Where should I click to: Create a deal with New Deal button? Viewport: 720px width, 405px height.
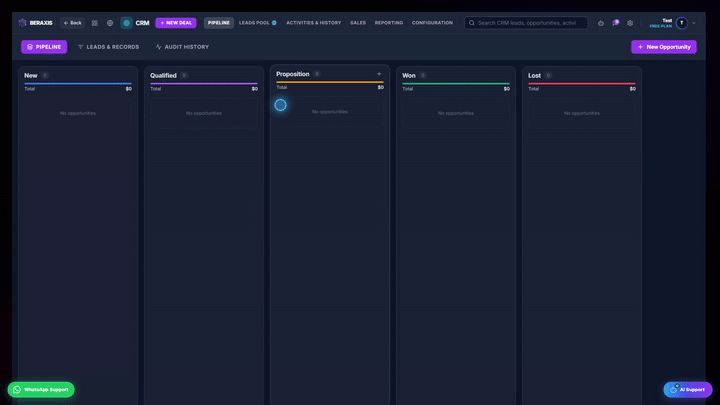[176, 22]
